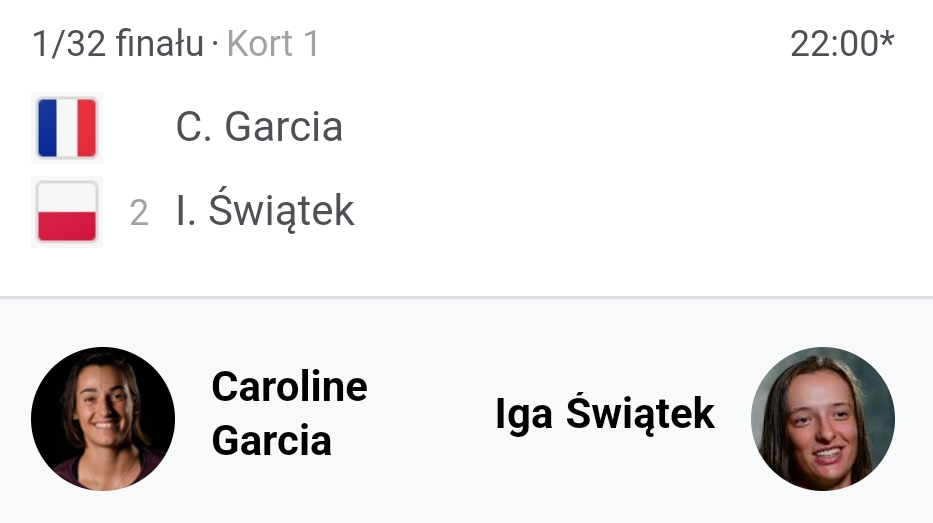Open the bold Iga Świątek name label
This screenshot has width=933, height=523.
click(604, 413)
